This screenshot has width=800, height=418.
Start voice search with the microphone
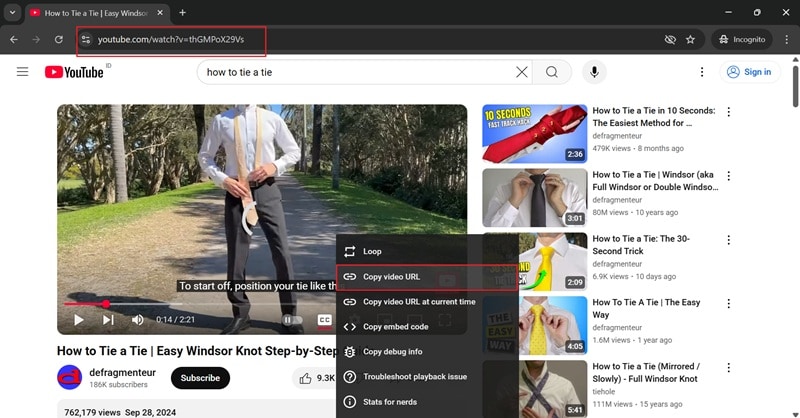tap(594, 72)
